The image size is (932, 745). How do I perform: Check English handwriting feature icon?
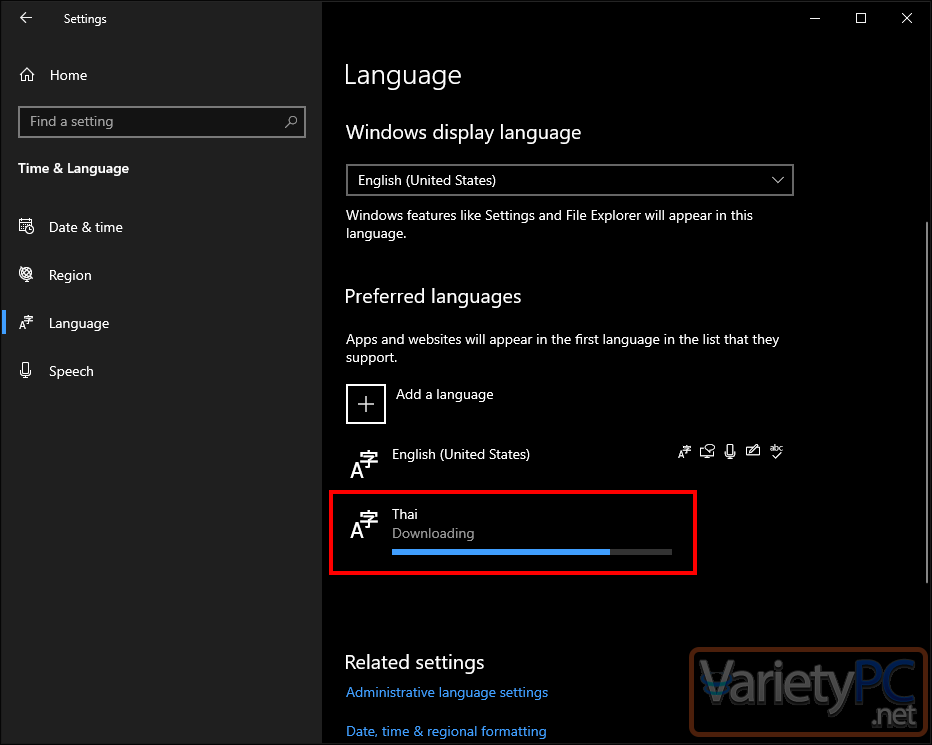(753, 451)
